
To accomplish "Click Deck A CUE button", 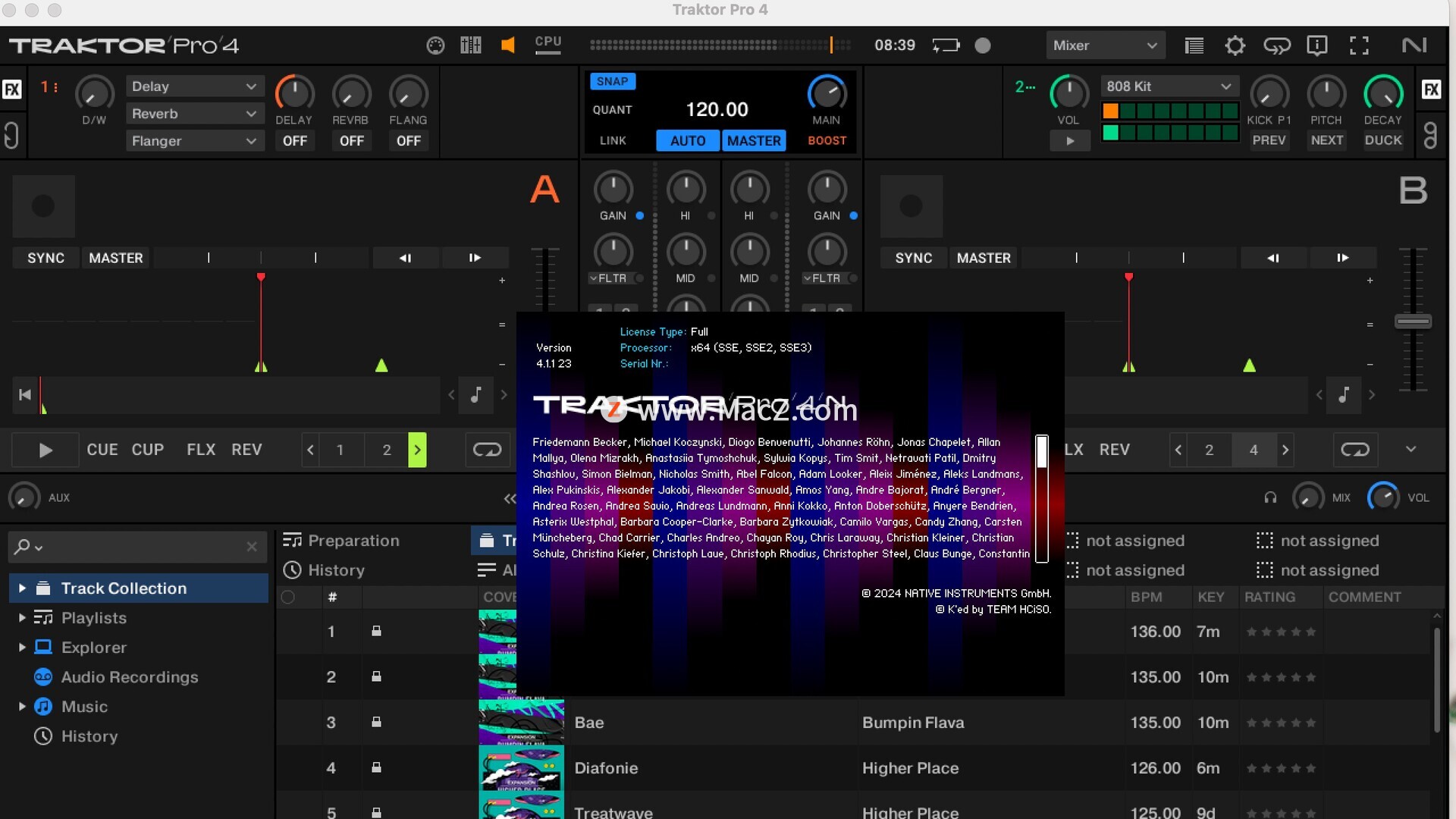I will (102, 450).
